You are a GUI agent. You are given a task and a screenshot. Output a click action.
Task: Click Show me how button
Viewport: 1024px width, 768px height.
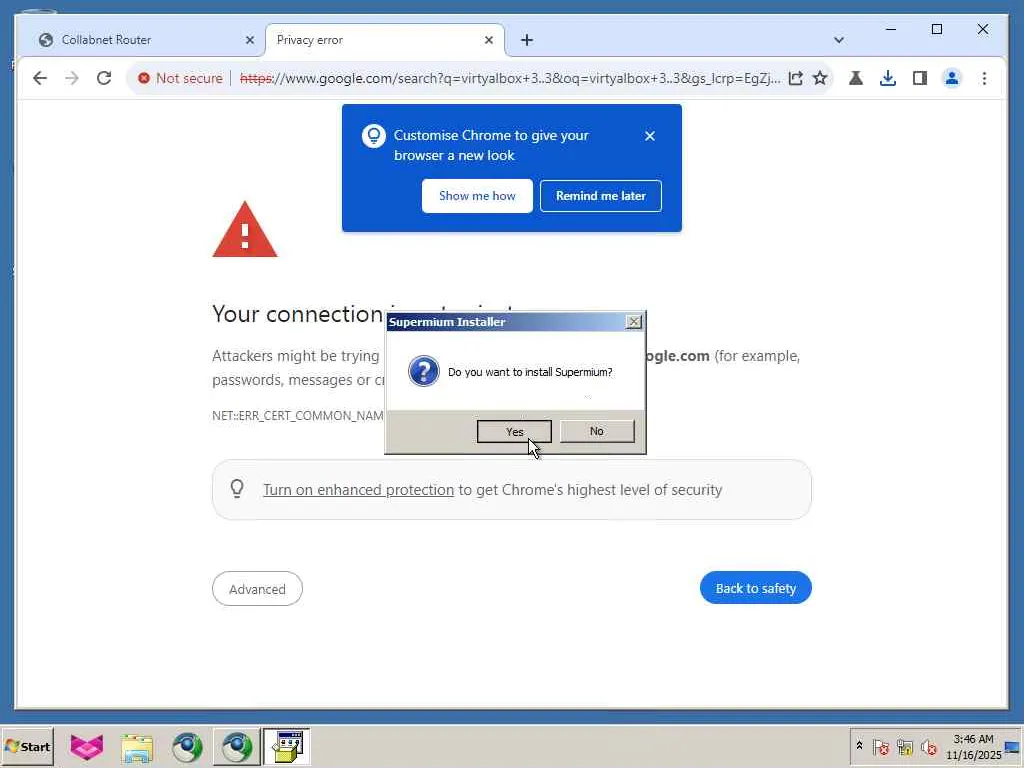[477, 196]
